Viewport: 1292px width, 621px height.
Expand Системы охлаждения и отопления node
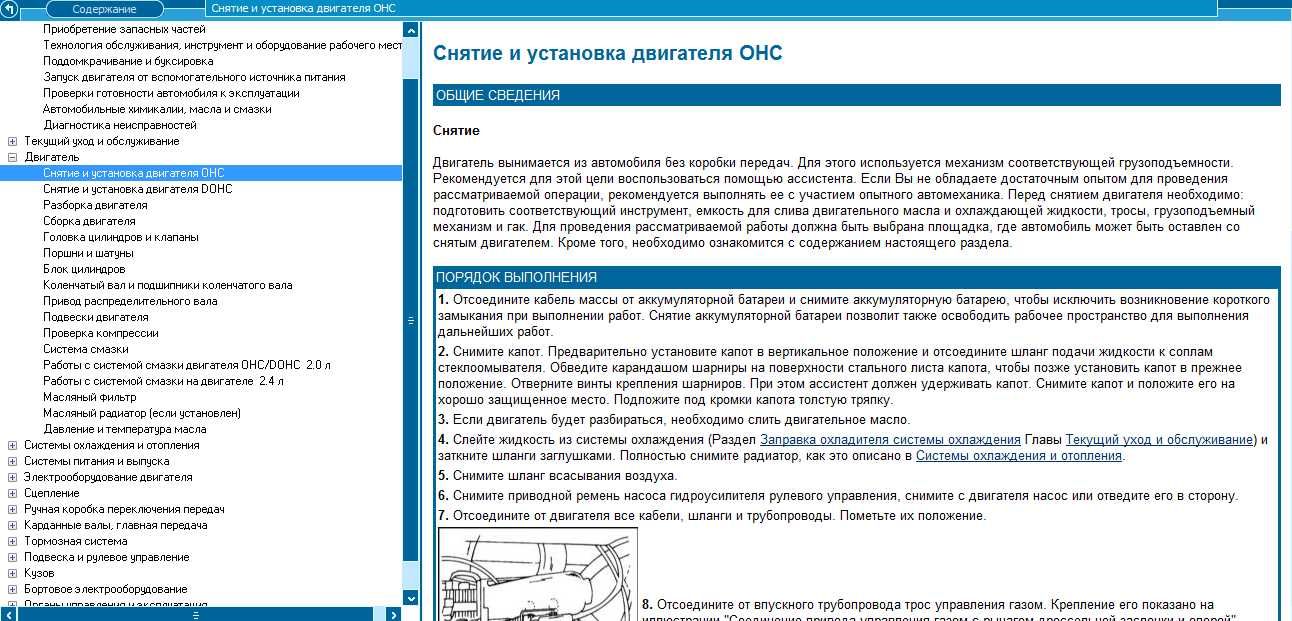(x=12, y=445)
